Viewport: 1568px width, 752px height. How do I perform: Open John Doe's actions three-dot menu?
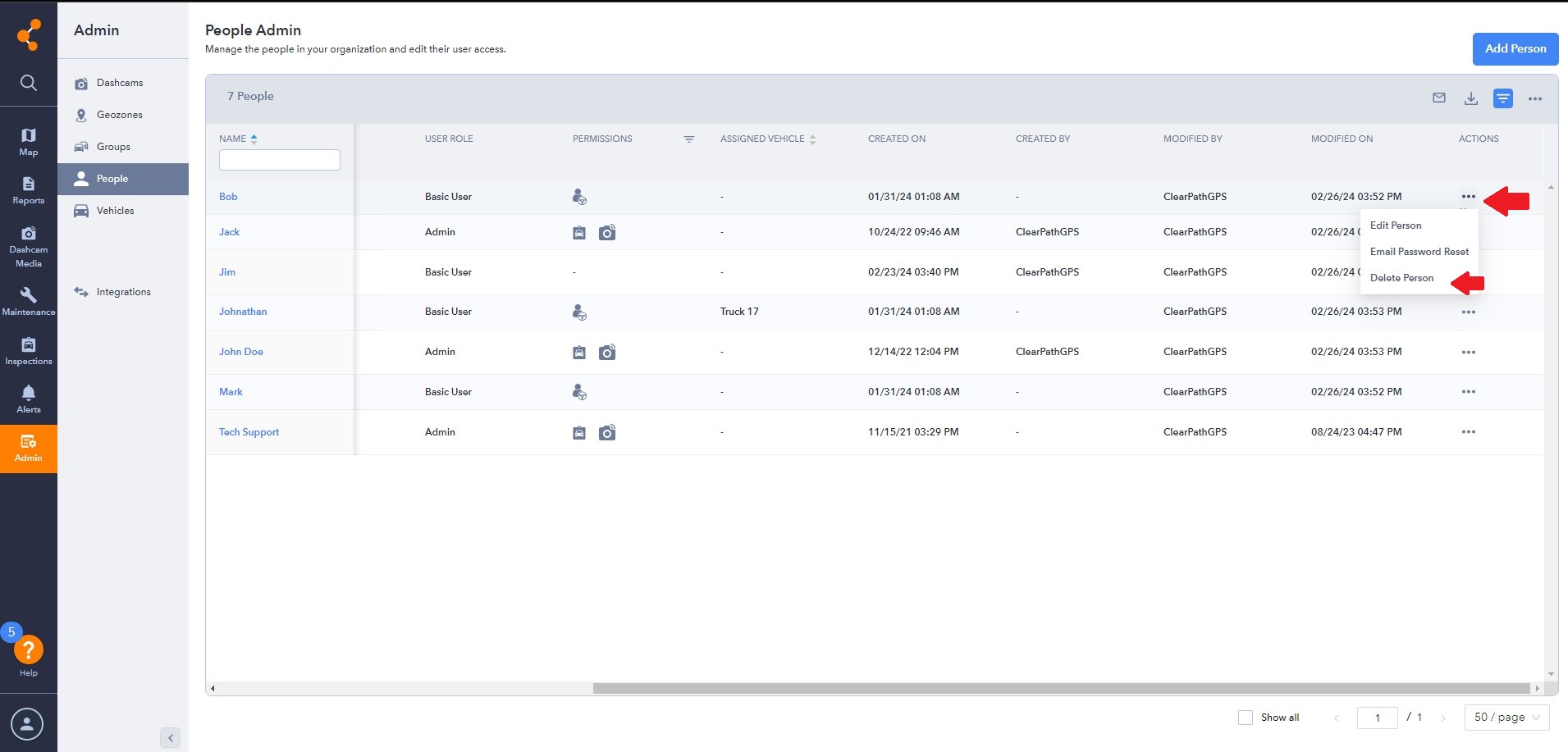tap(1469, 352)
